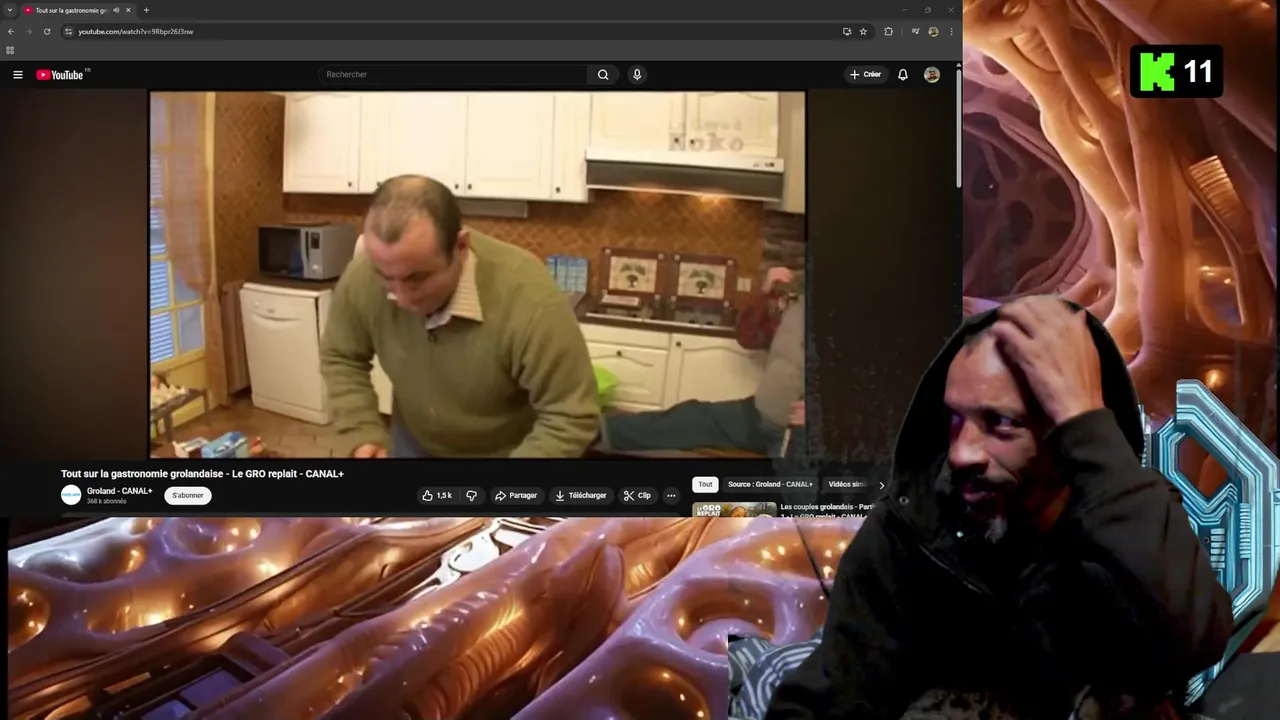Open a new browser tab
This screenshot has height=720, width=1280.
[146, 10]
